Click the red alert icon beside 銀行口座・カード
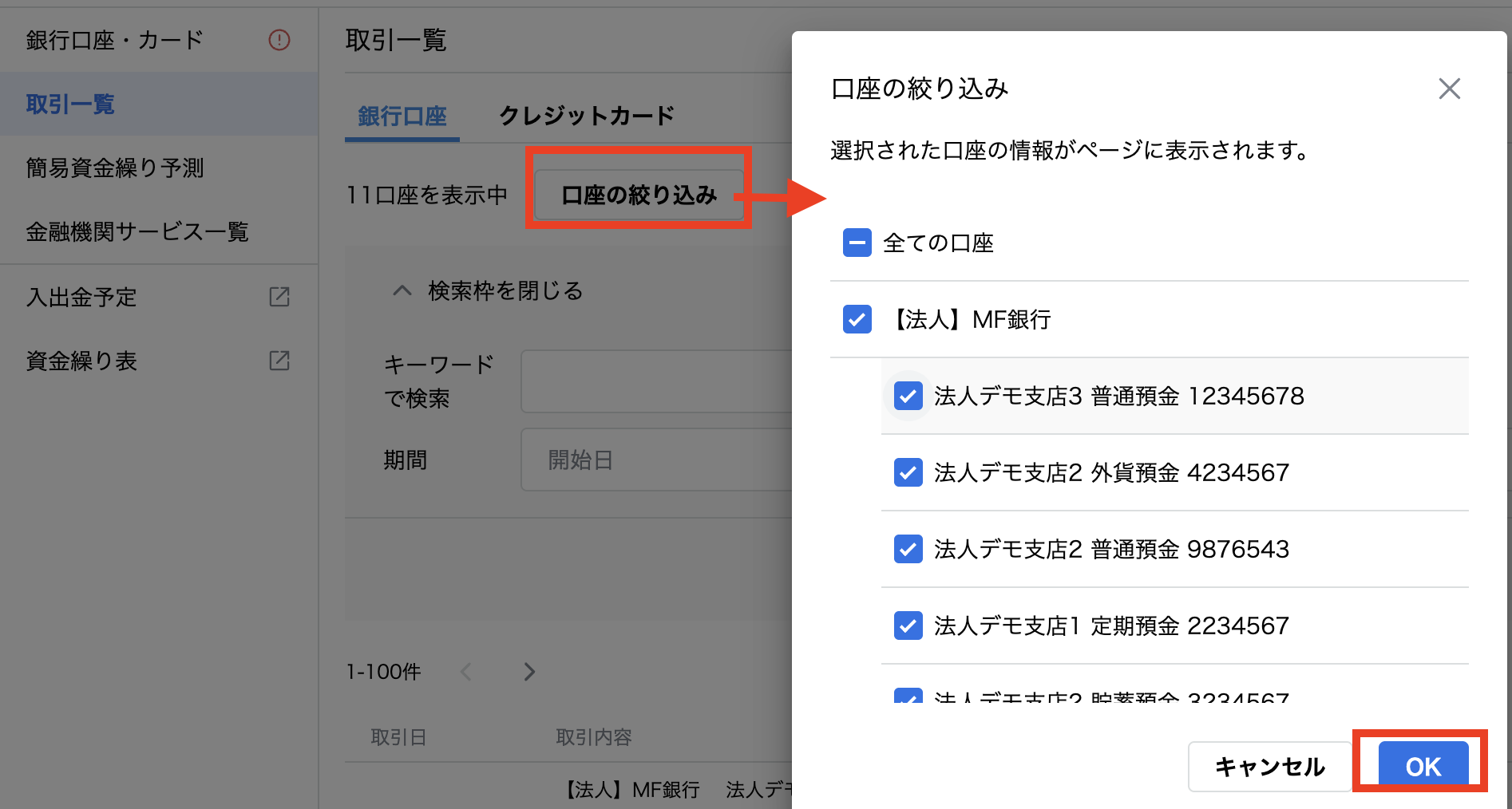Viewport: 1512px width, 809px height. coord(279,40)
